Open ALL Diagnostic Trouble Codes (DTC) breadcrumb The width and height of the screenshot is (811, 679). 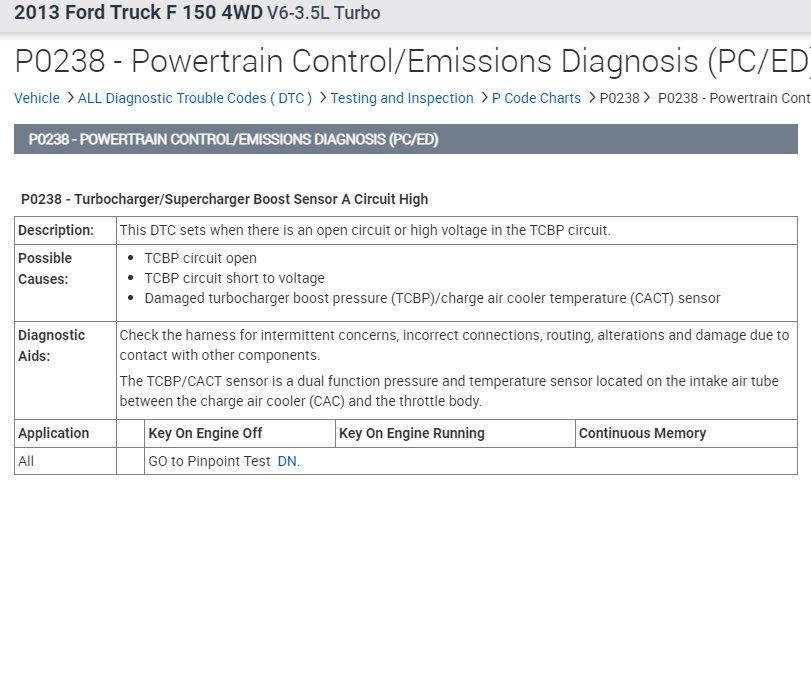(195, 98)
